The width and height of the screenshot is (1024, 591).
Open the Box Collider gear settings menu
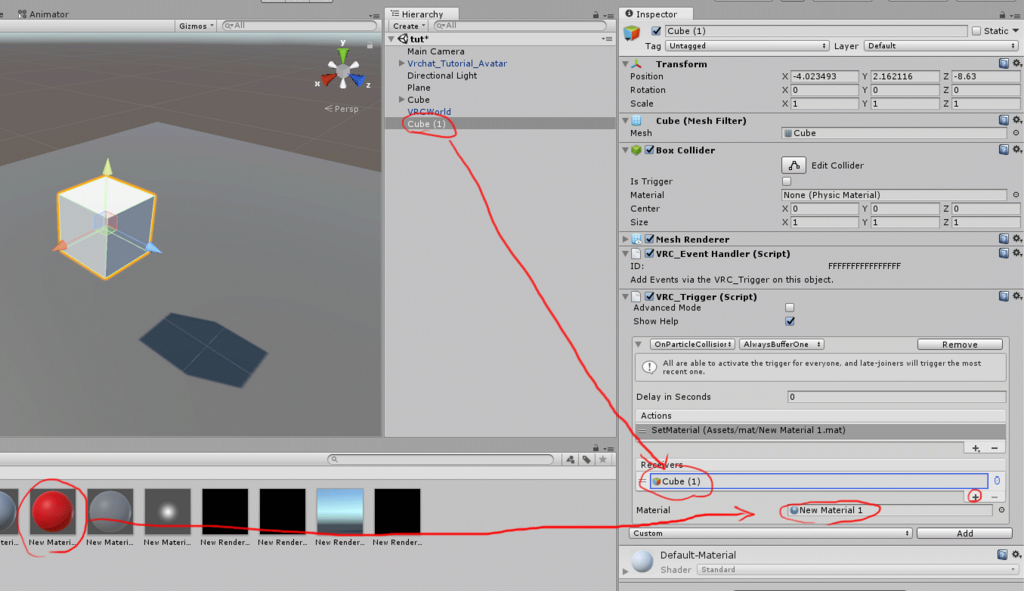click(1017, 150)
